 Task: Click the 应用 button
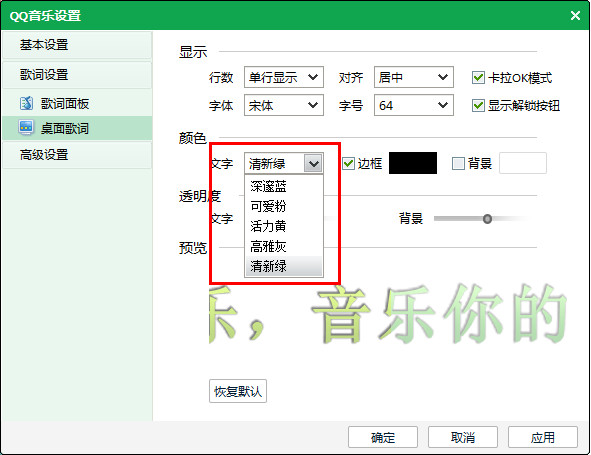coord(542,437)
